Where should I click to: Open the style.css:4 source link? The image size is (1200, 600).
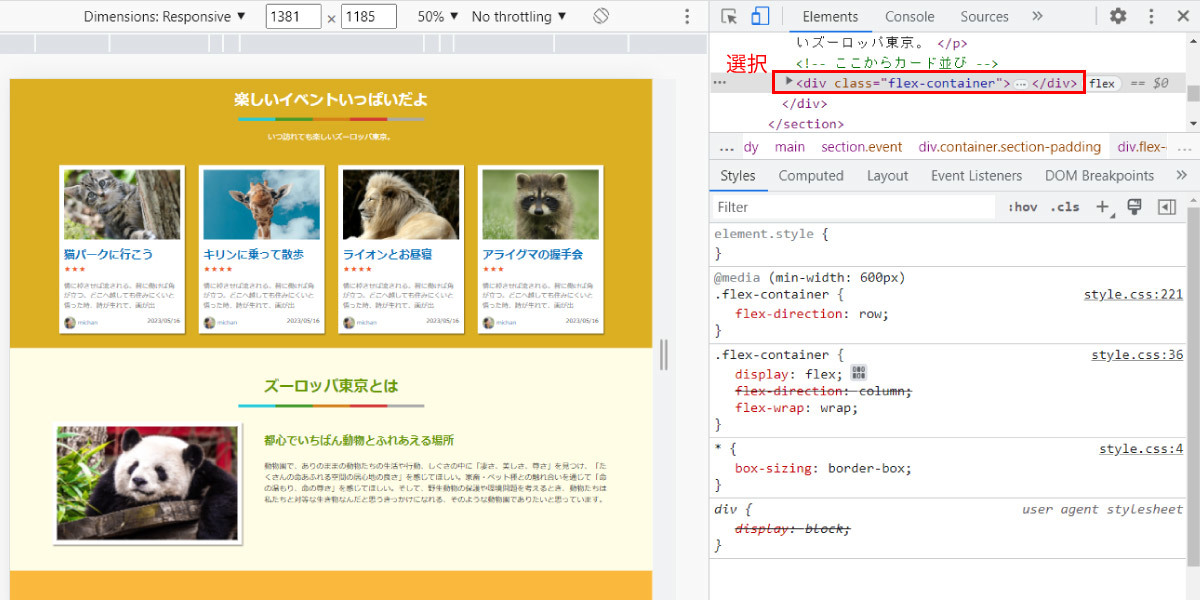pos(1141,449)
